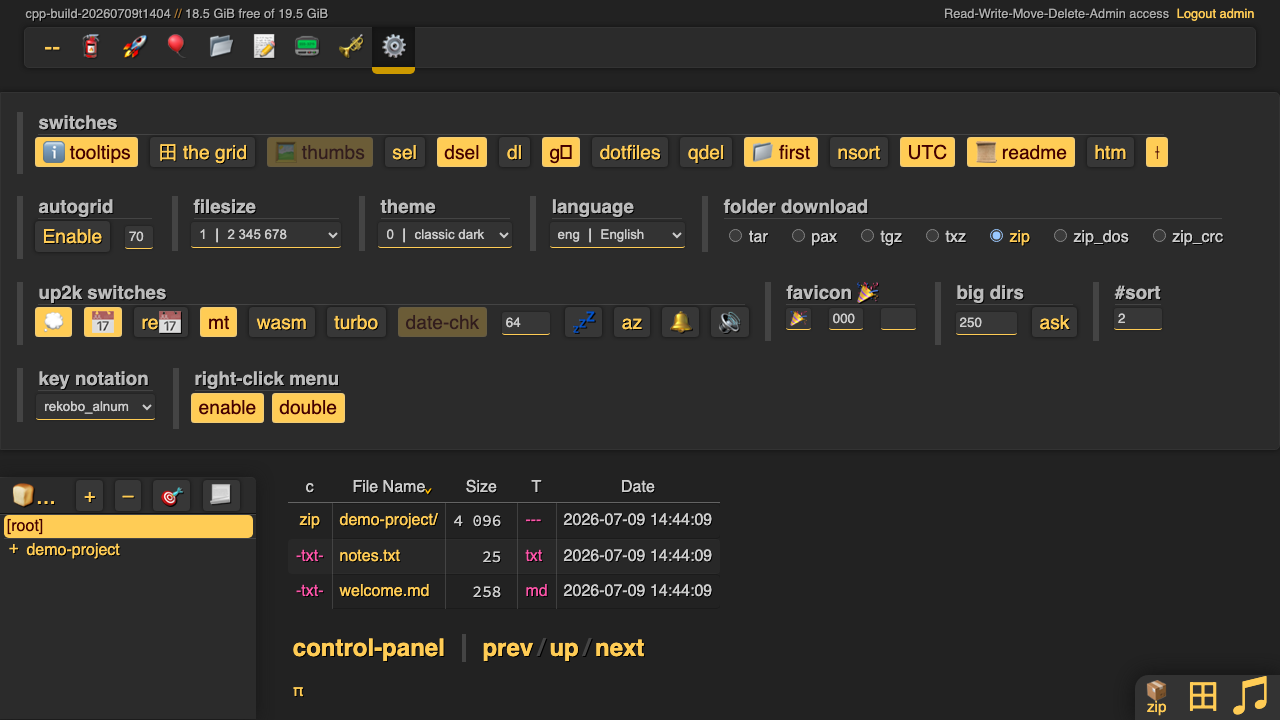Click the autogrid Enable button

(72, 236)
